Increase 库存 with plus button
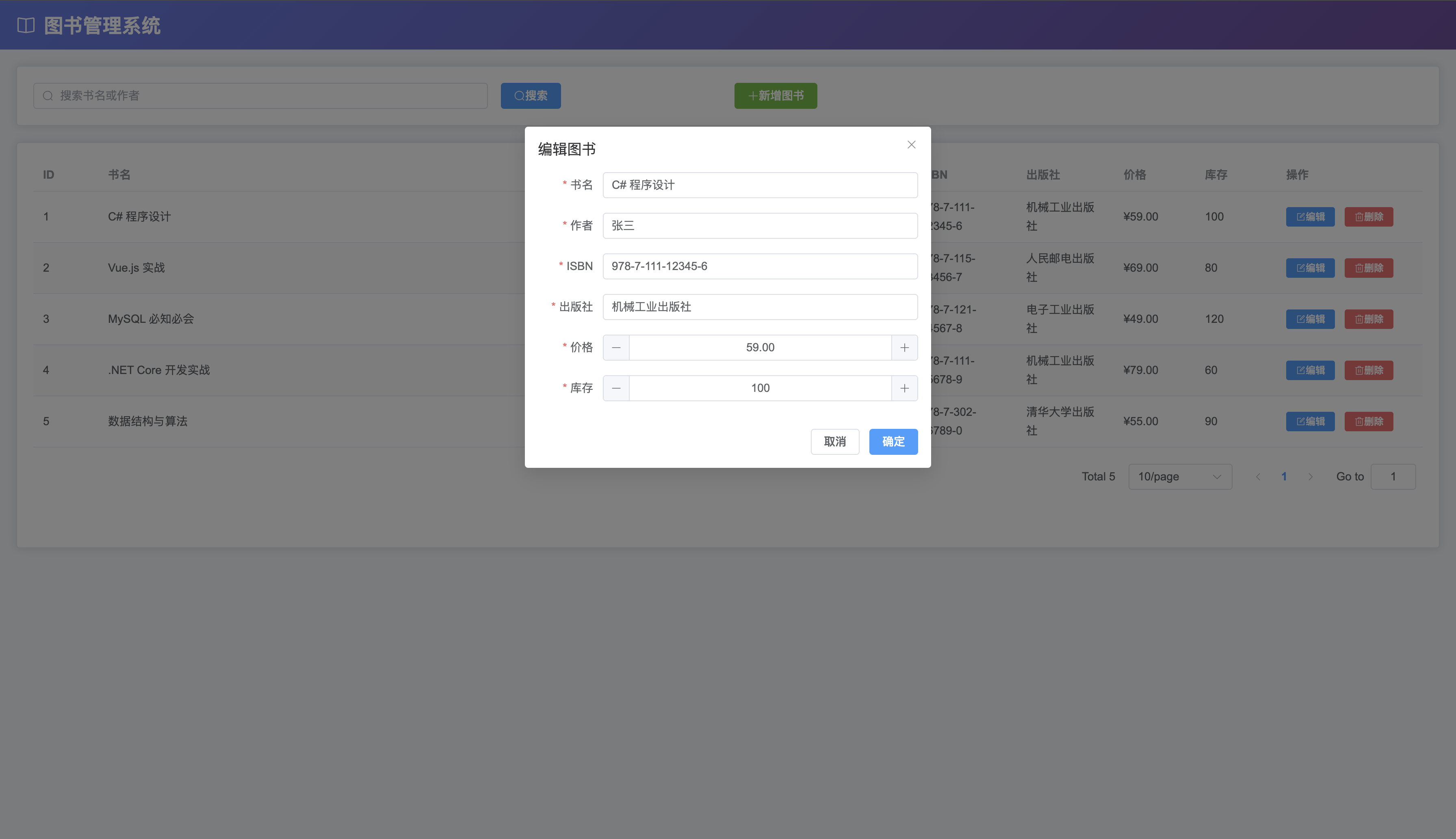The height and width of the screenshot is (839, 1456). 904,388
